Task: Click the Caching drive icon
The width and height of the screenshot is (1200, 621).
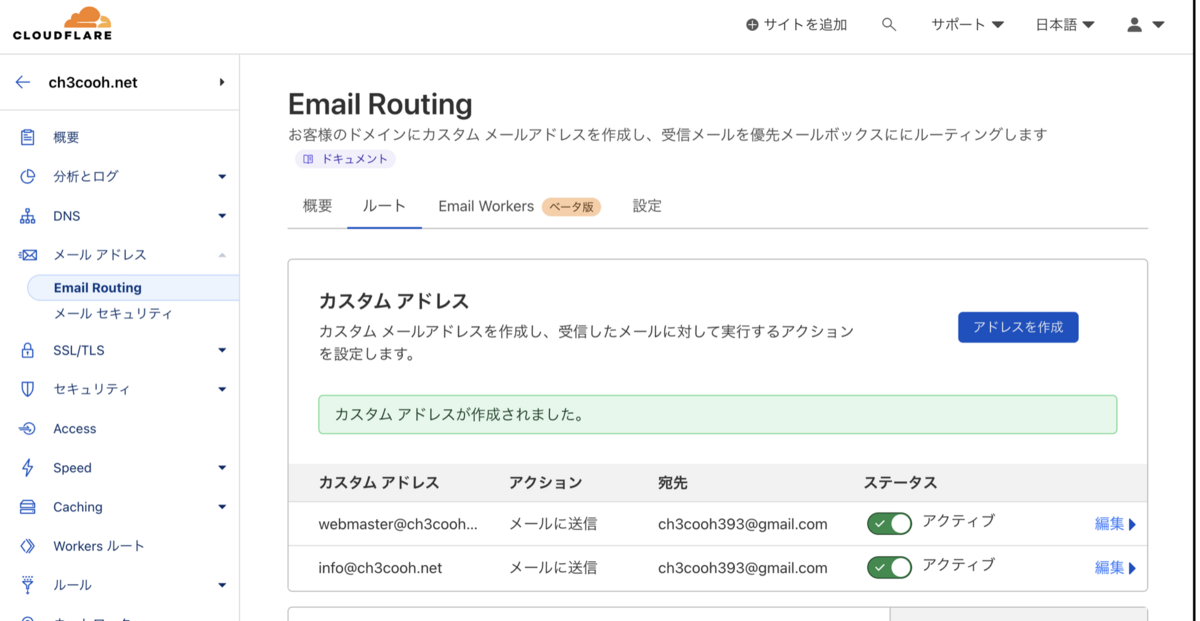Action: coord(28,507)
